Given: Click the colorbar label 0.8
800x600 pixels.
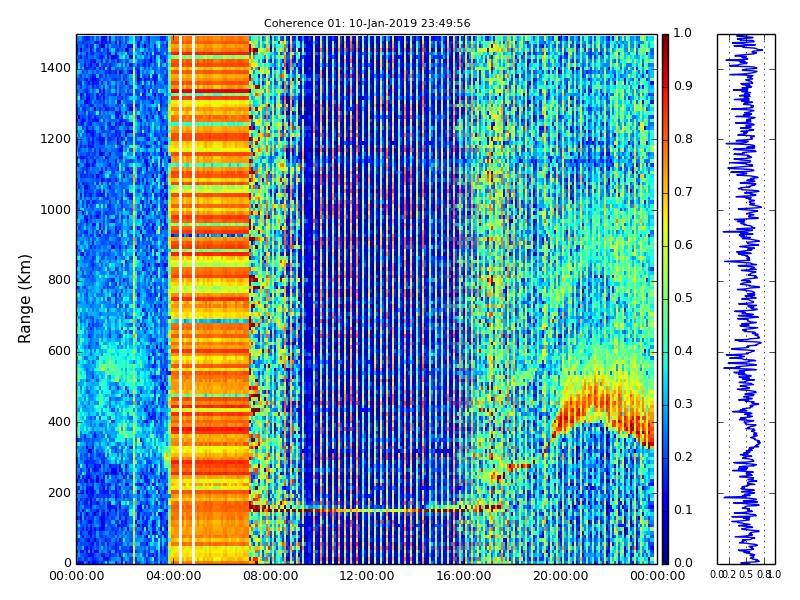Looking at the screenshot, I should (x=683, y=139).
